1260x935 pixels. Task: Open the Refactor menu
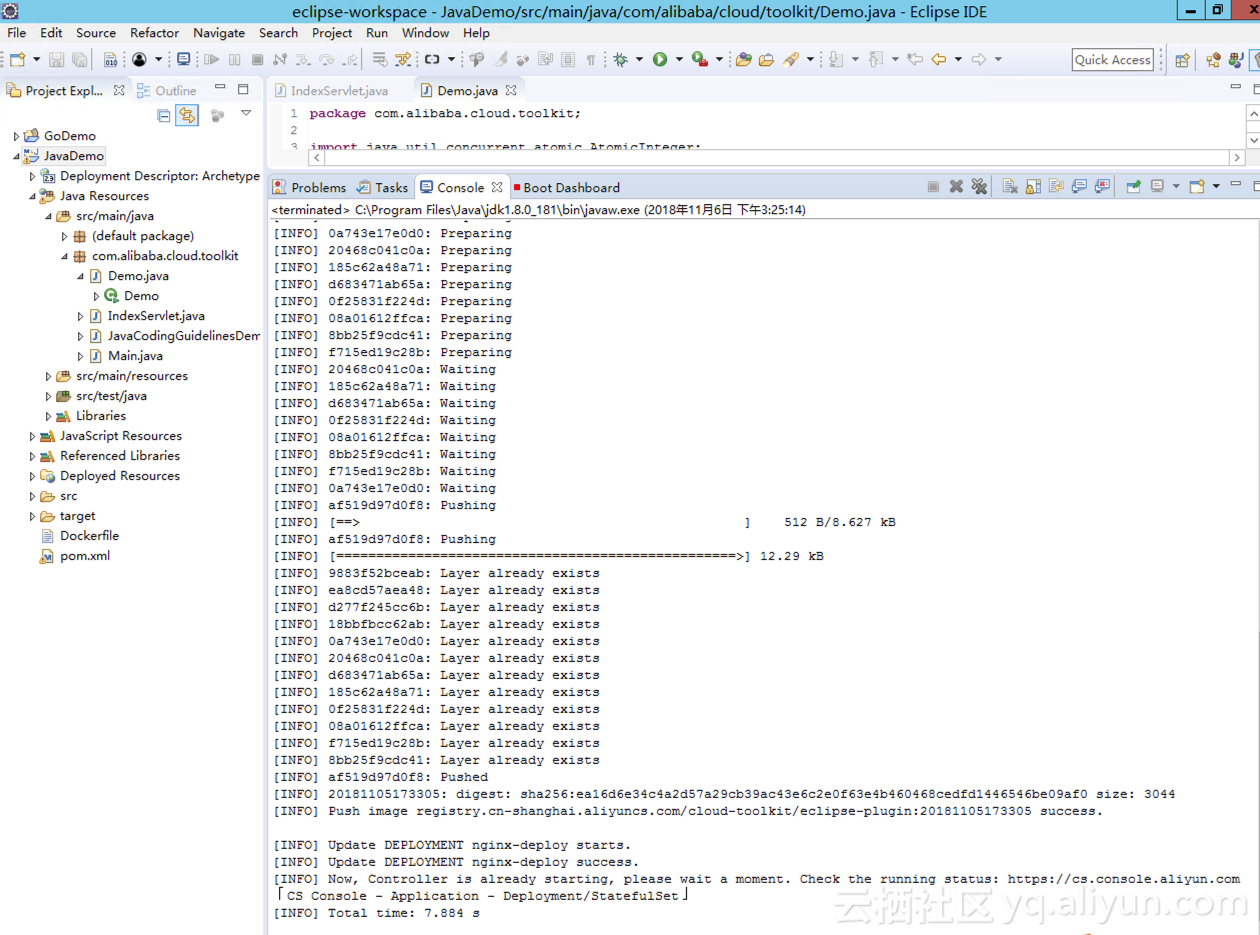[155, 33]
